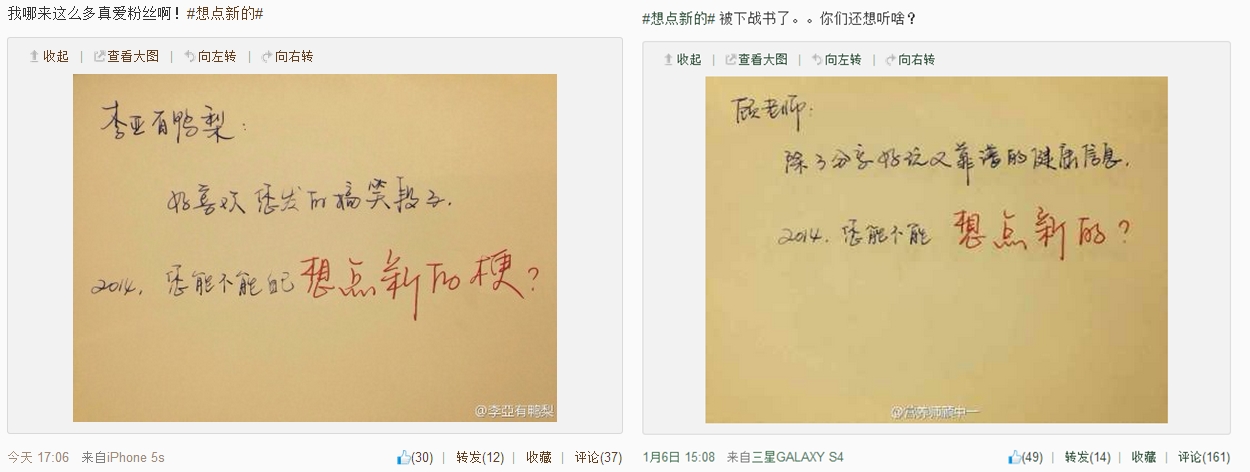Like the right post with the thumbs-up (49)
Image resolution: width=1250 pixels, height=472 pixels.
point(1025,457)
